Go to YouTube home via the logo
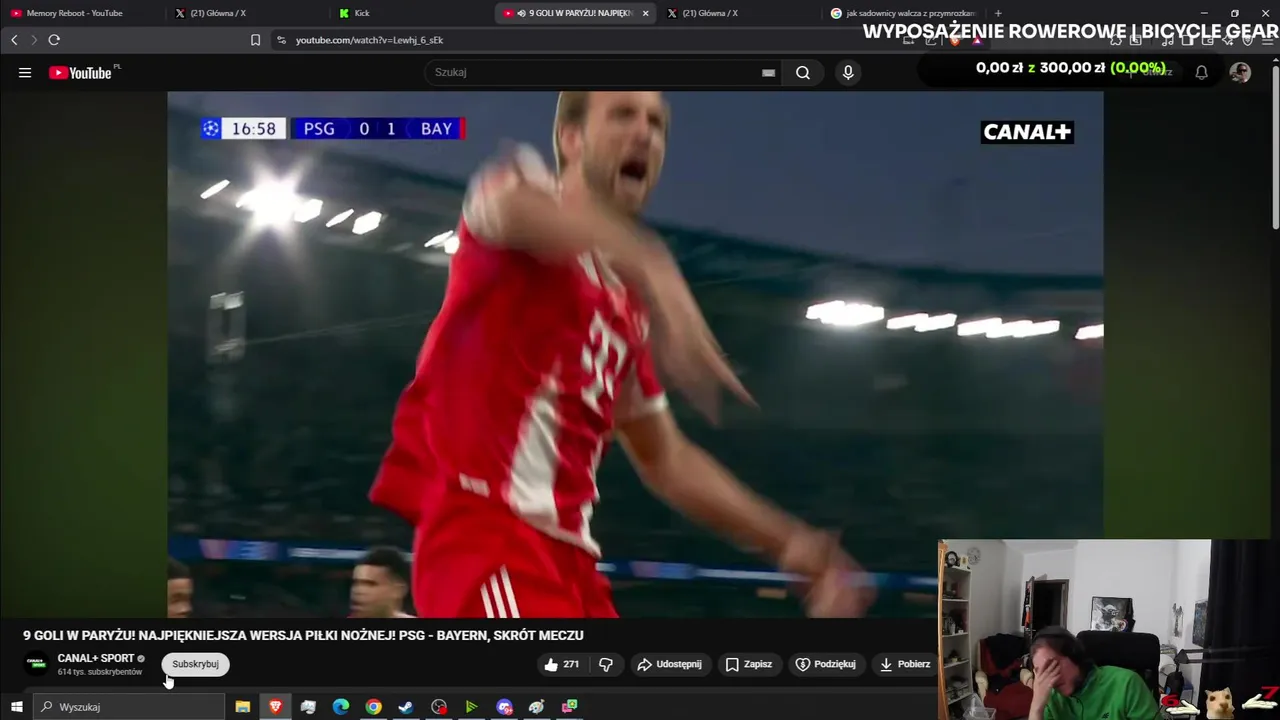The height and width of the screenshot is (720, 1280). tap(80, 73)
